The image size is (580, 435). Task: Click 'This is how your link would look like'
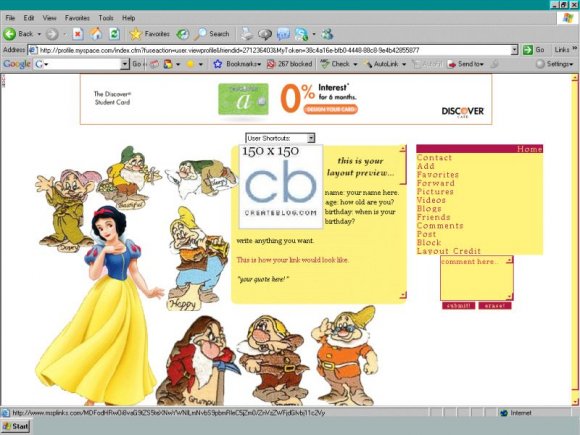[292, 260]
